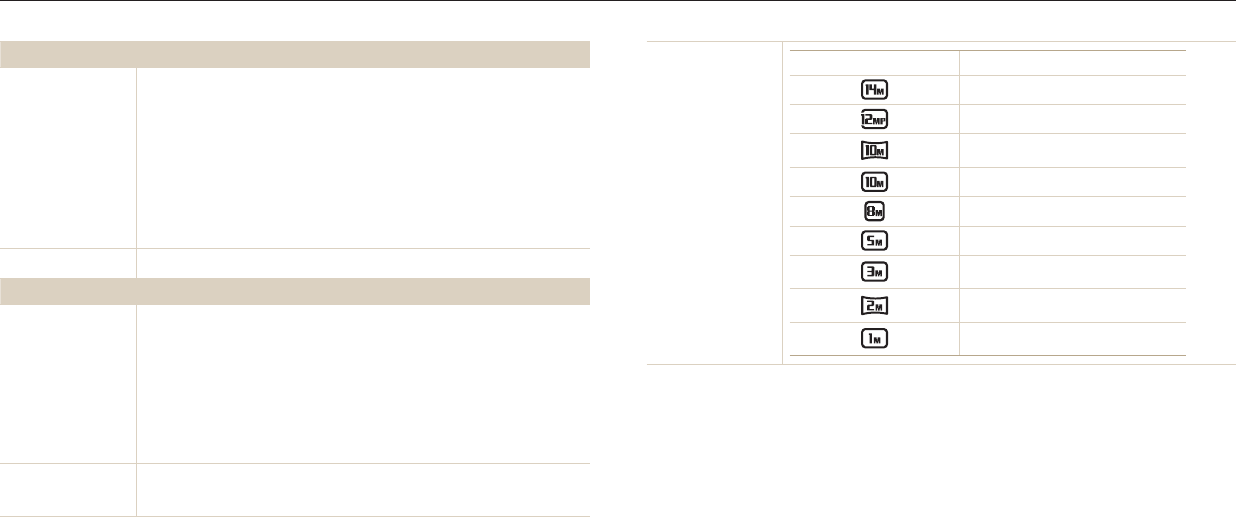Click the topmost beige section header bar
1236x517 pixels.
click(x=295, y=54)
